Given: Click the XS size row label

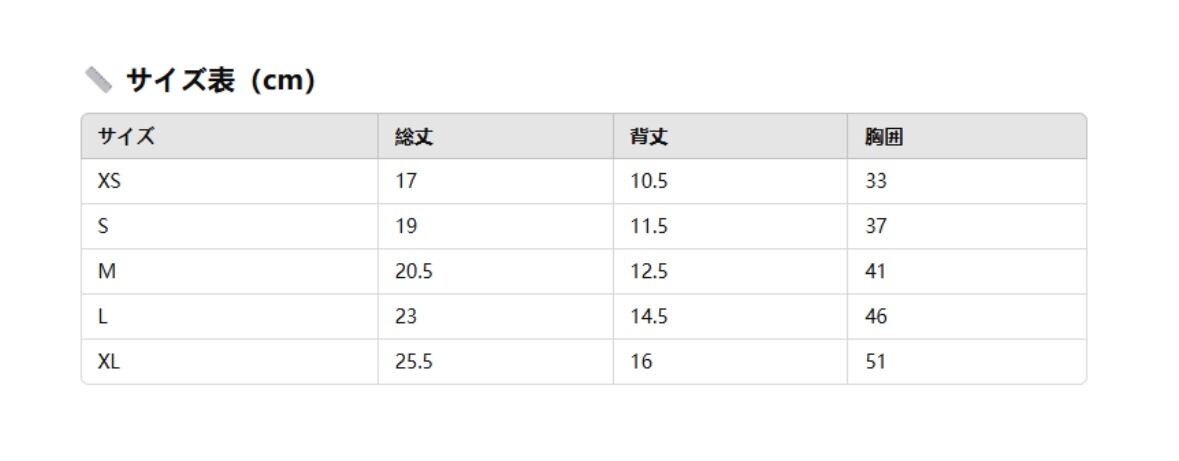Looking at the screenshot, I should click(109, 182).
